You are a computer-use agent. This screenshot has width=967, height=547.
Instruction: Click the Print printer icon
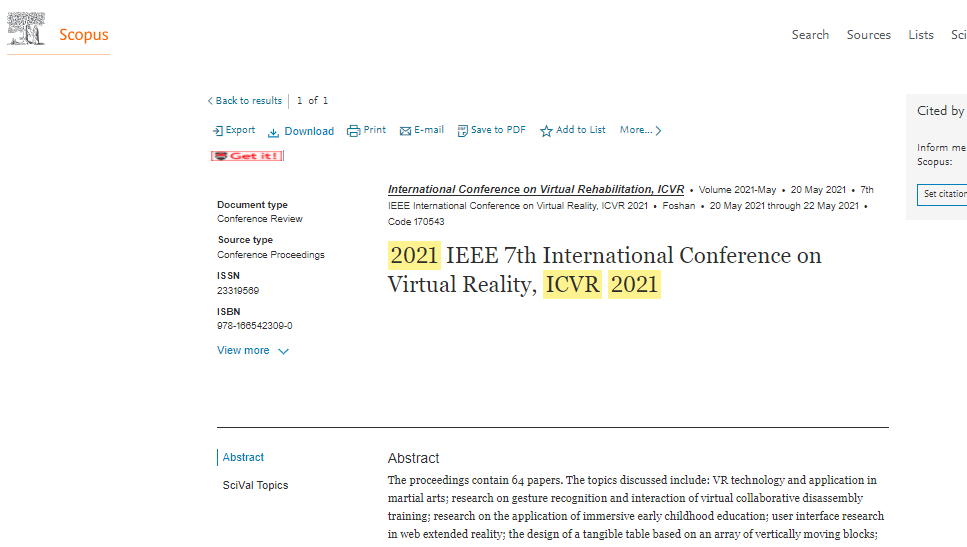(353, 131)
